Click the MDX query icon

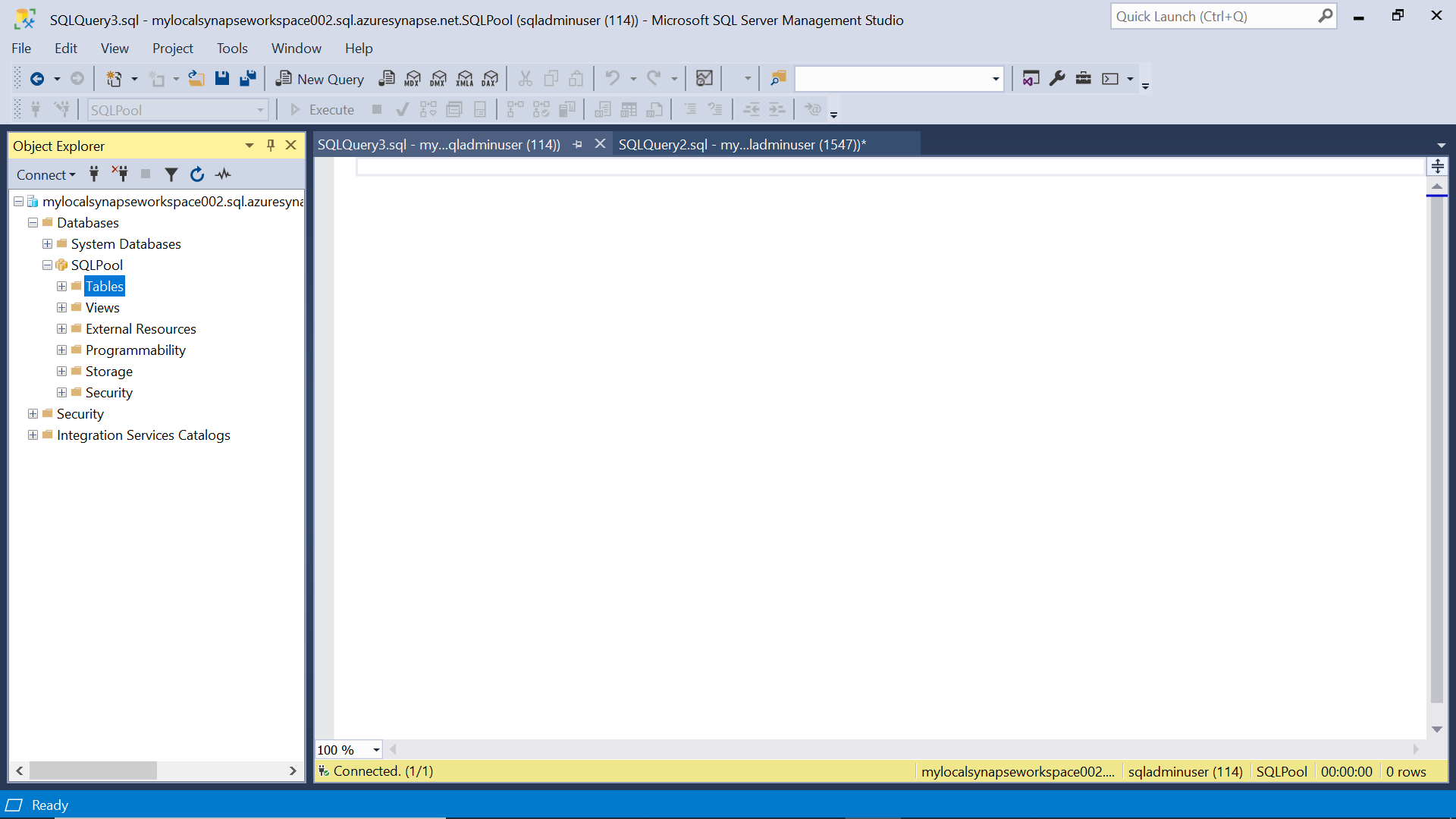(413, 79)
